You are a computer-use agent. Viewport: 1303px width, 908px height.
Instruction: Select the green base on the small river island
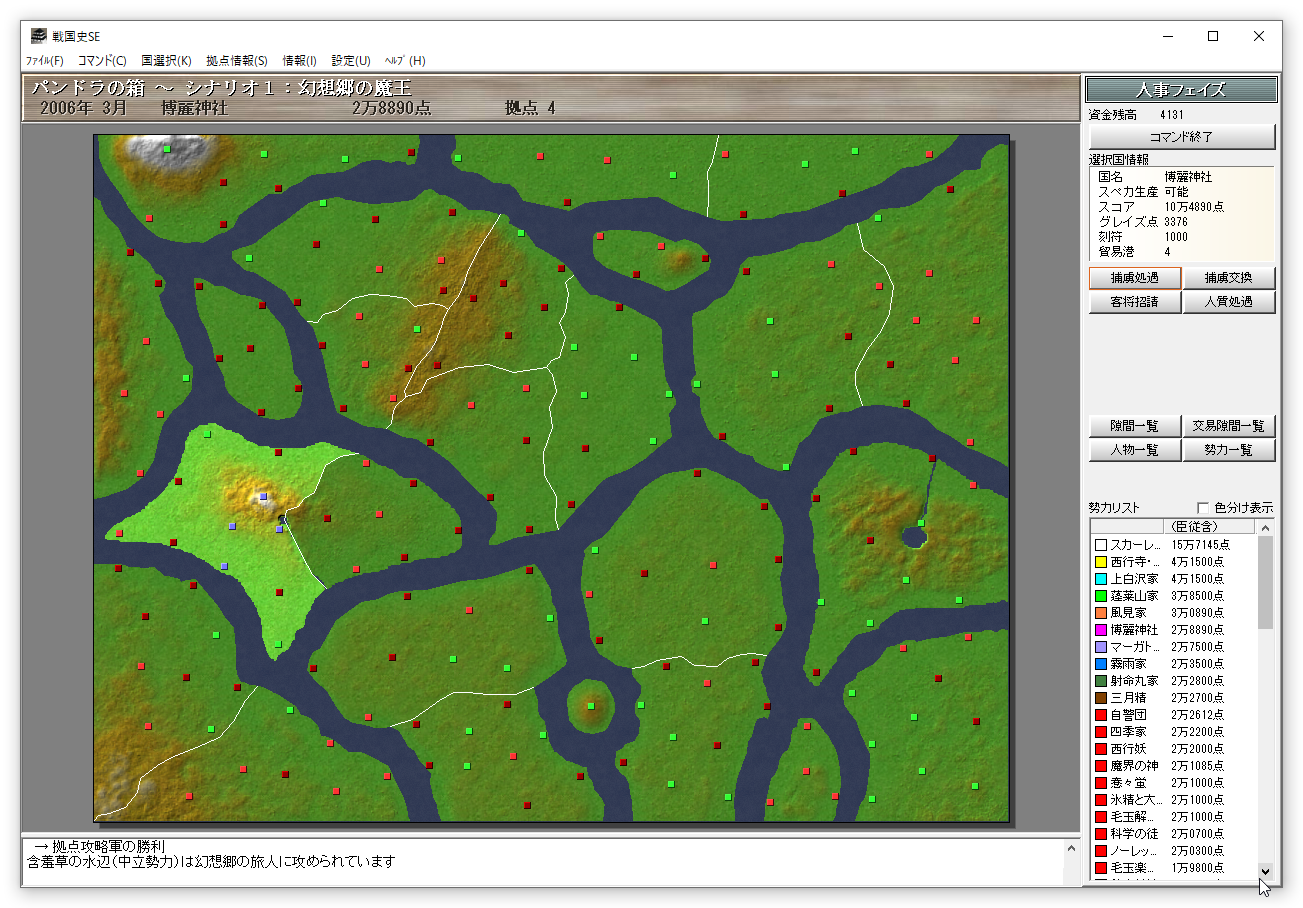[x=591, y=706]
